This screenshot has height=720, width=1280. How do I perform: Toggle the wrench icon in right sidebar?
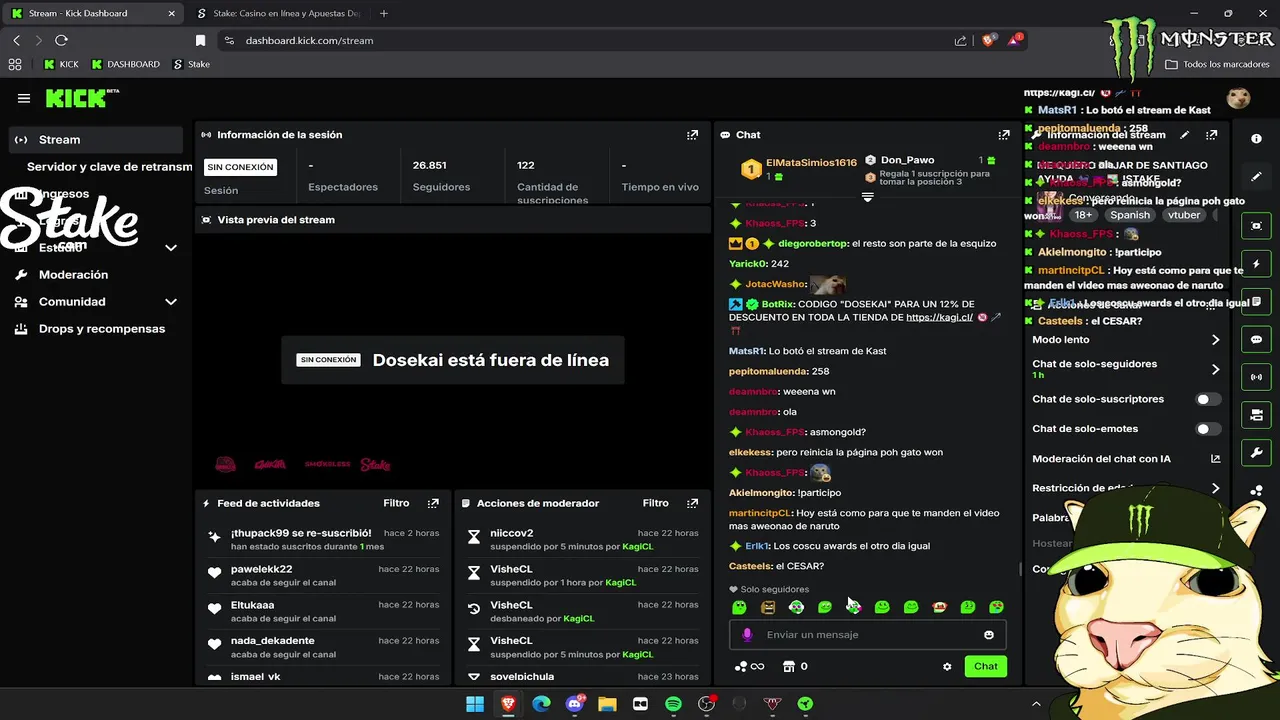pos(1256,453)
